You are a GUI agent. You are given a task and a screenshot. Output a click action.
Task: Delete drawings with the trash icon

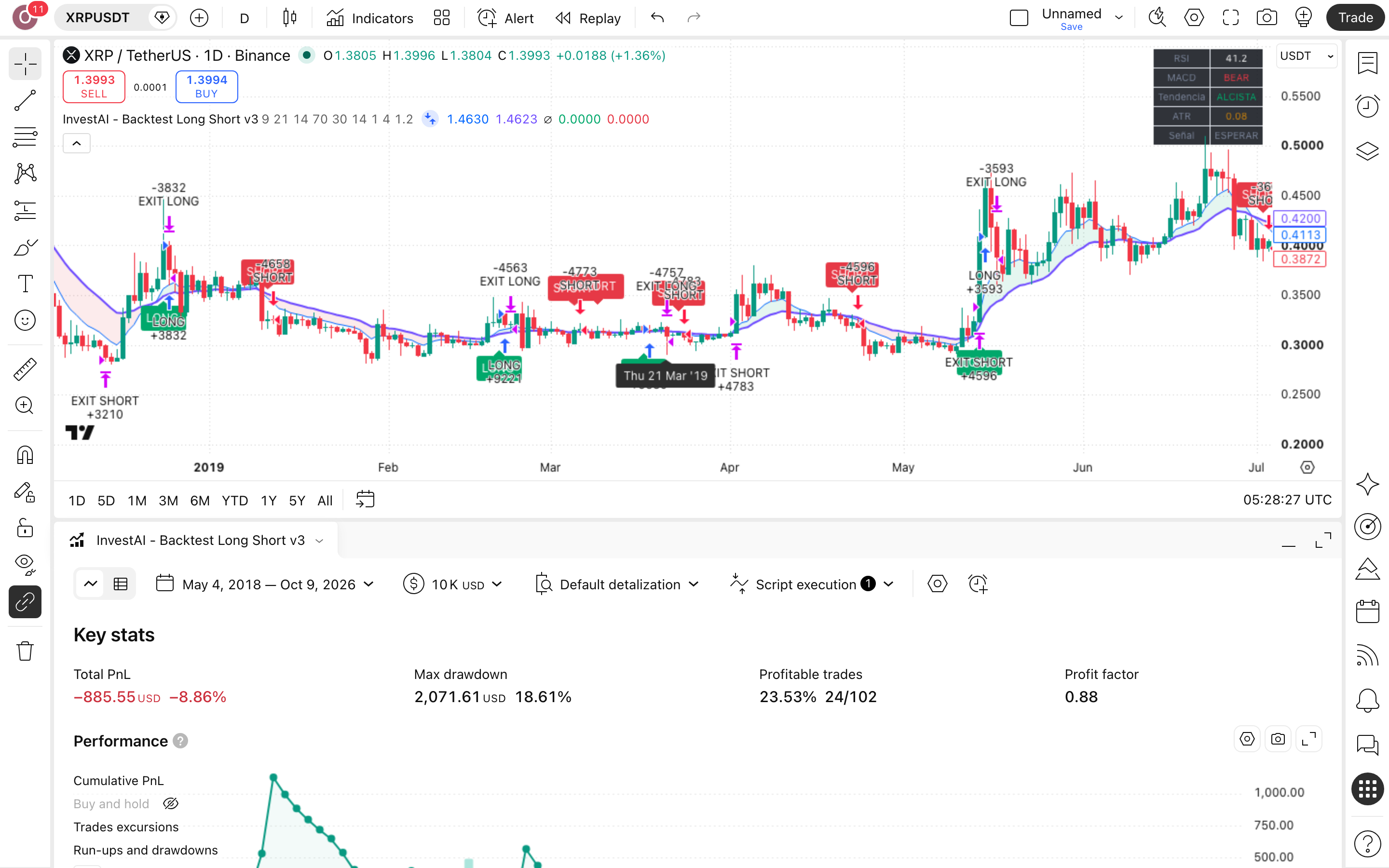click(25, 651)
